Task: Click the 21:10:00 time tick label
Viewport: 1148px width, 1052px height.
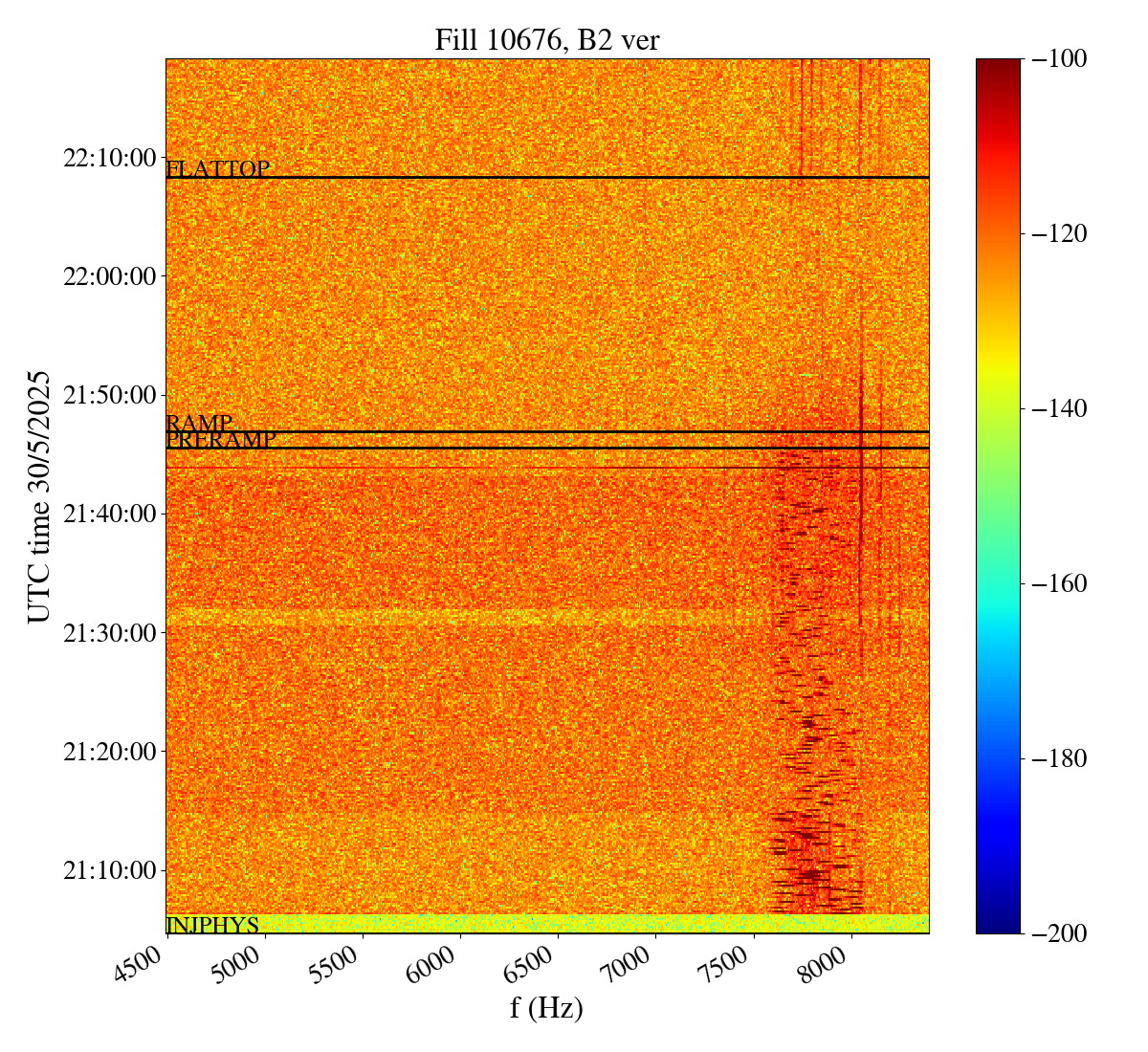Action: [109, 871]
